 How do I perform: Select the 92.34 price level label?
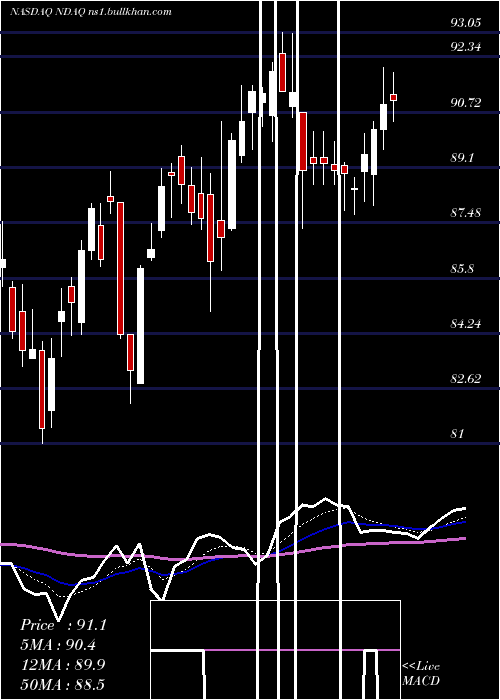(466, 46)
